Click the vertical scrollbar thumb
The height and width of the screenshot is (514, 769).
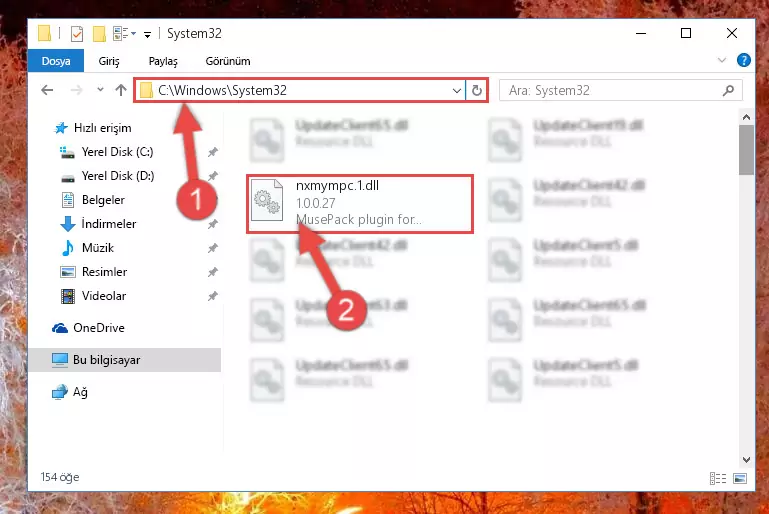point(746,150)
